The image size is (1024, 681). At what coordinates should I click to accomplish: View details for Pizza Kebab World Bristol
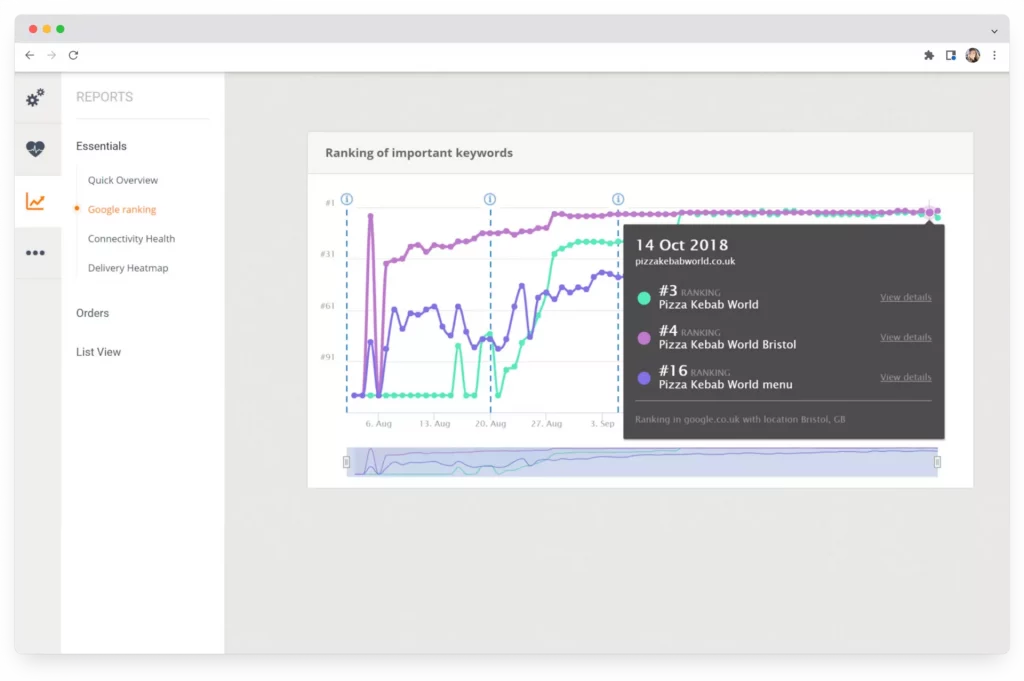(x=905, y=337)
